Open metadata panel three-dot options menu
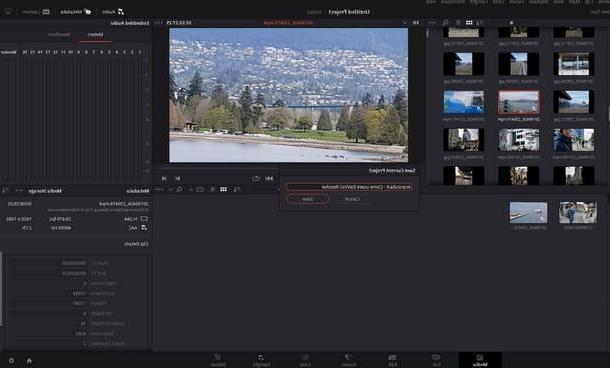The width and height of the screenshot is (610, 368). 19,191
